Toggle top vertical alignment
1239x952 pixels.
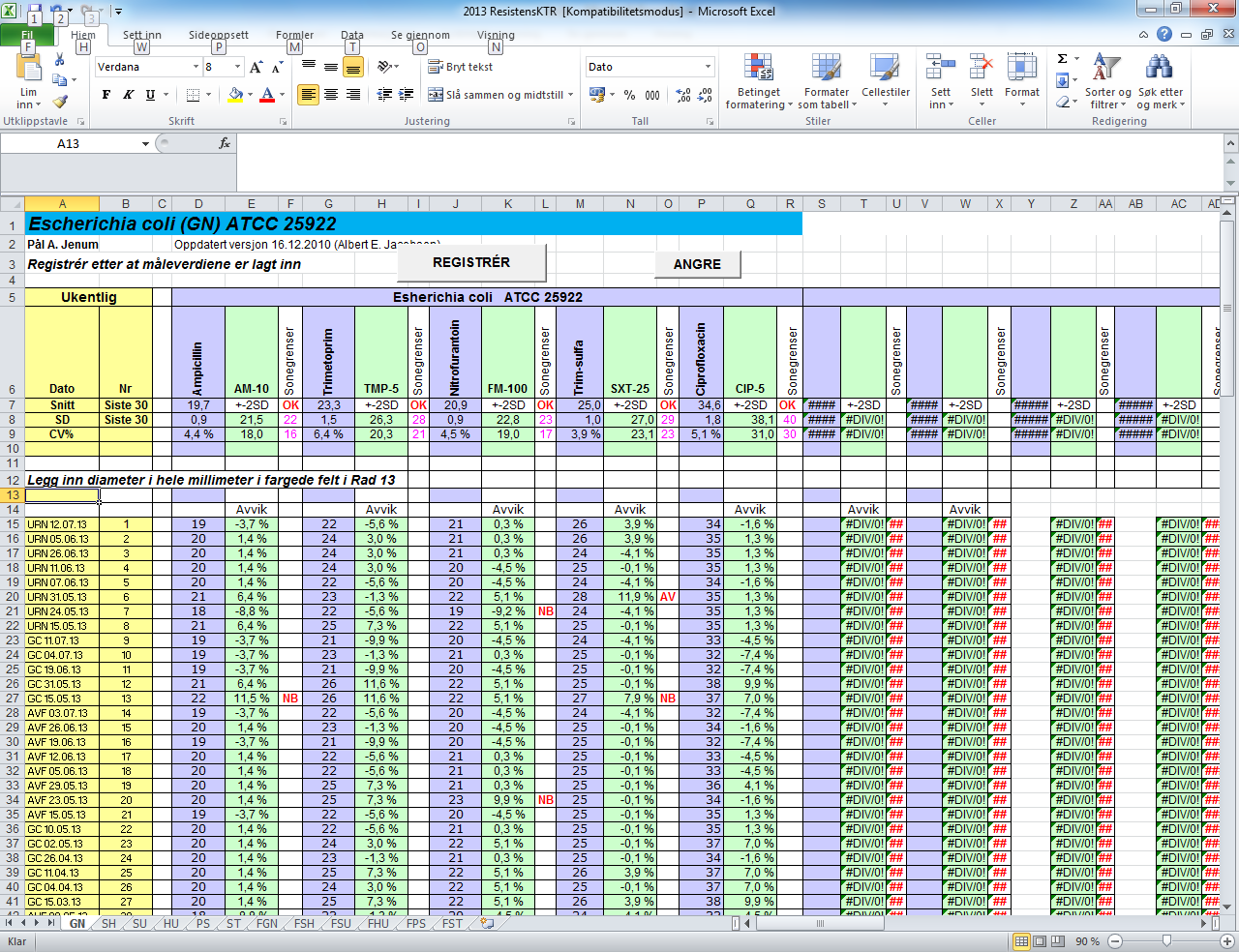coord(309,67)
